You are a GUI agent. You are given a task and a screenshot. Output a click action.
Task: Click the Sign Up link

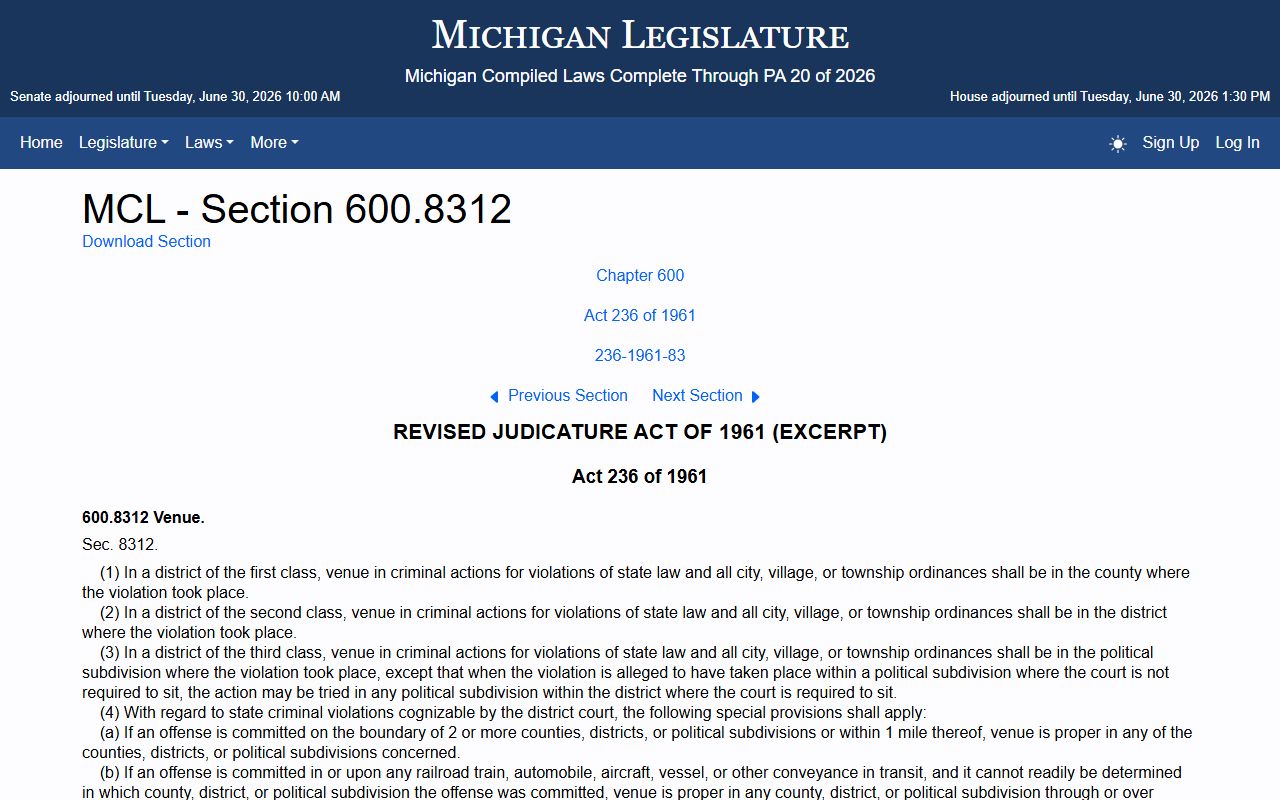[1170, 143]
